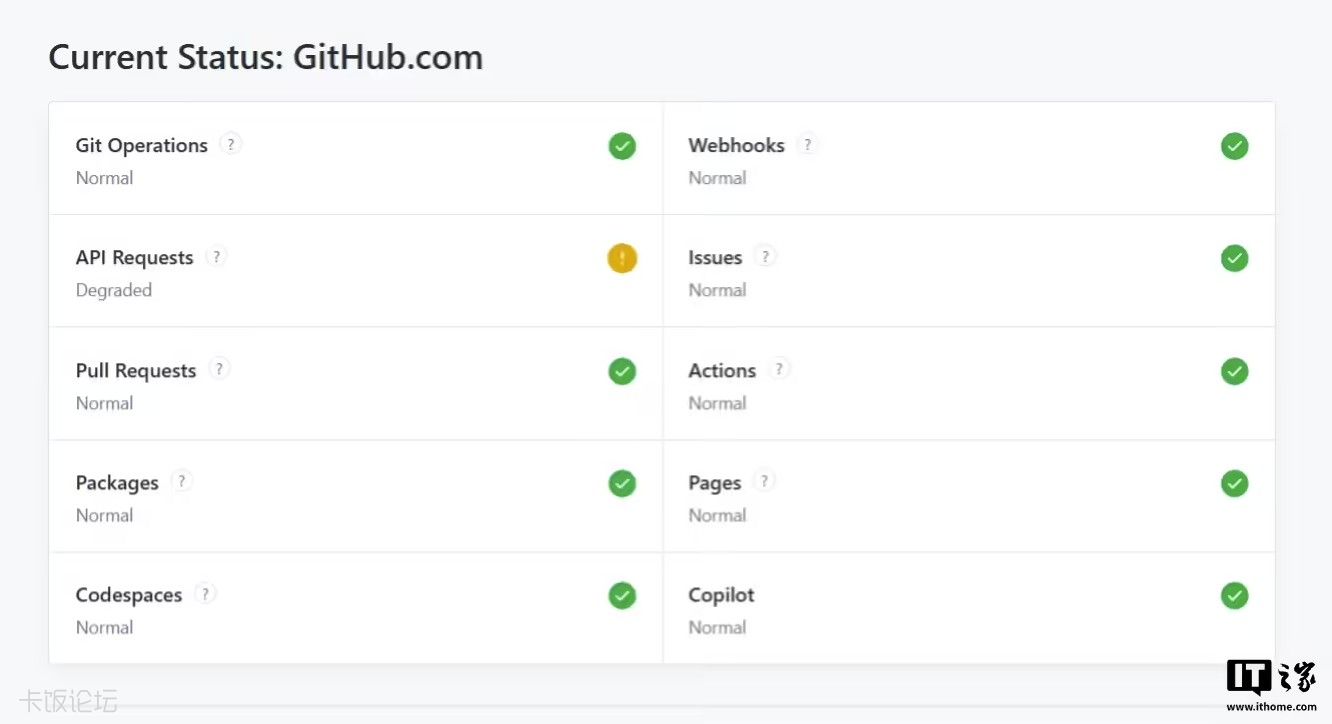Click the green checkmark for Git Operations
Screen dimensions: 1332x724
tap(622, 147)
